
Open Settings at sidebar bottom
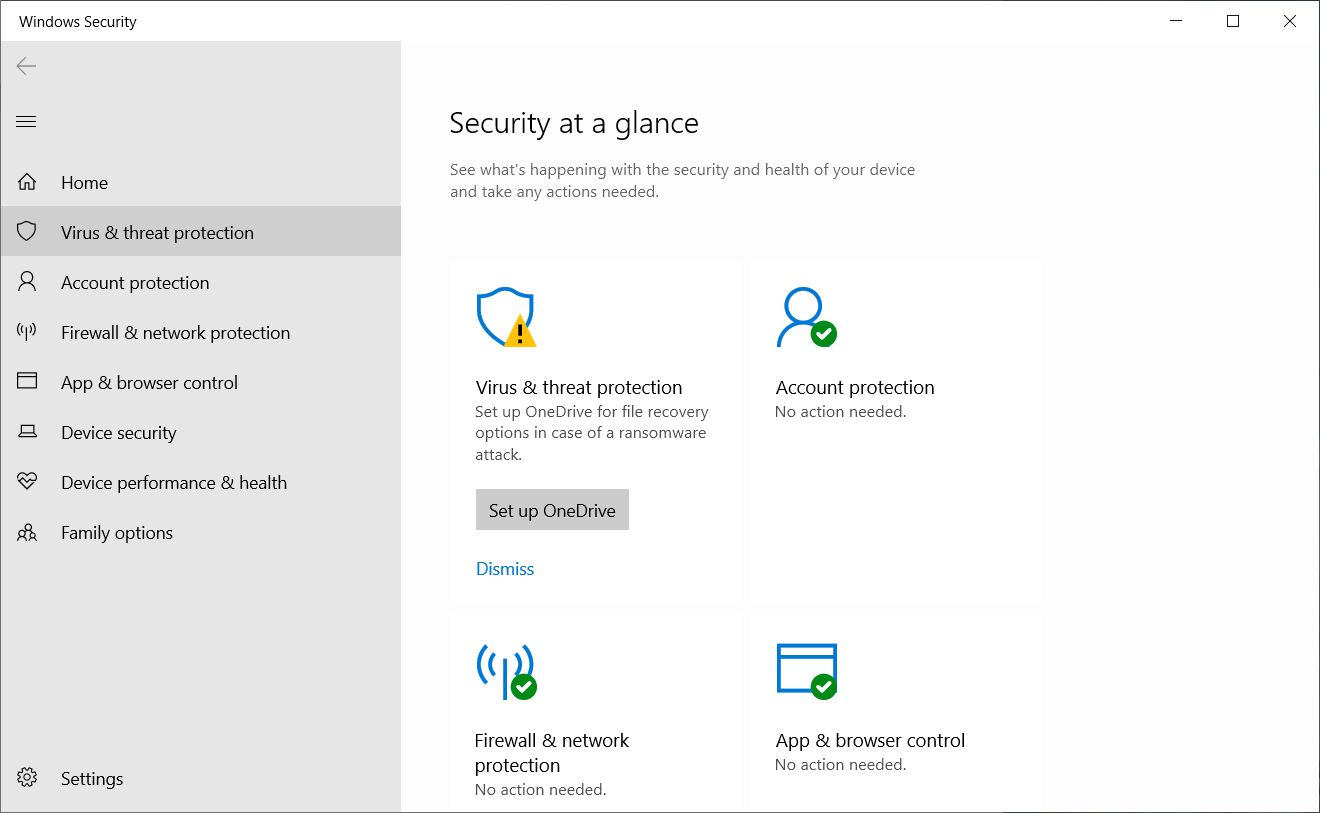pos(200,778)
